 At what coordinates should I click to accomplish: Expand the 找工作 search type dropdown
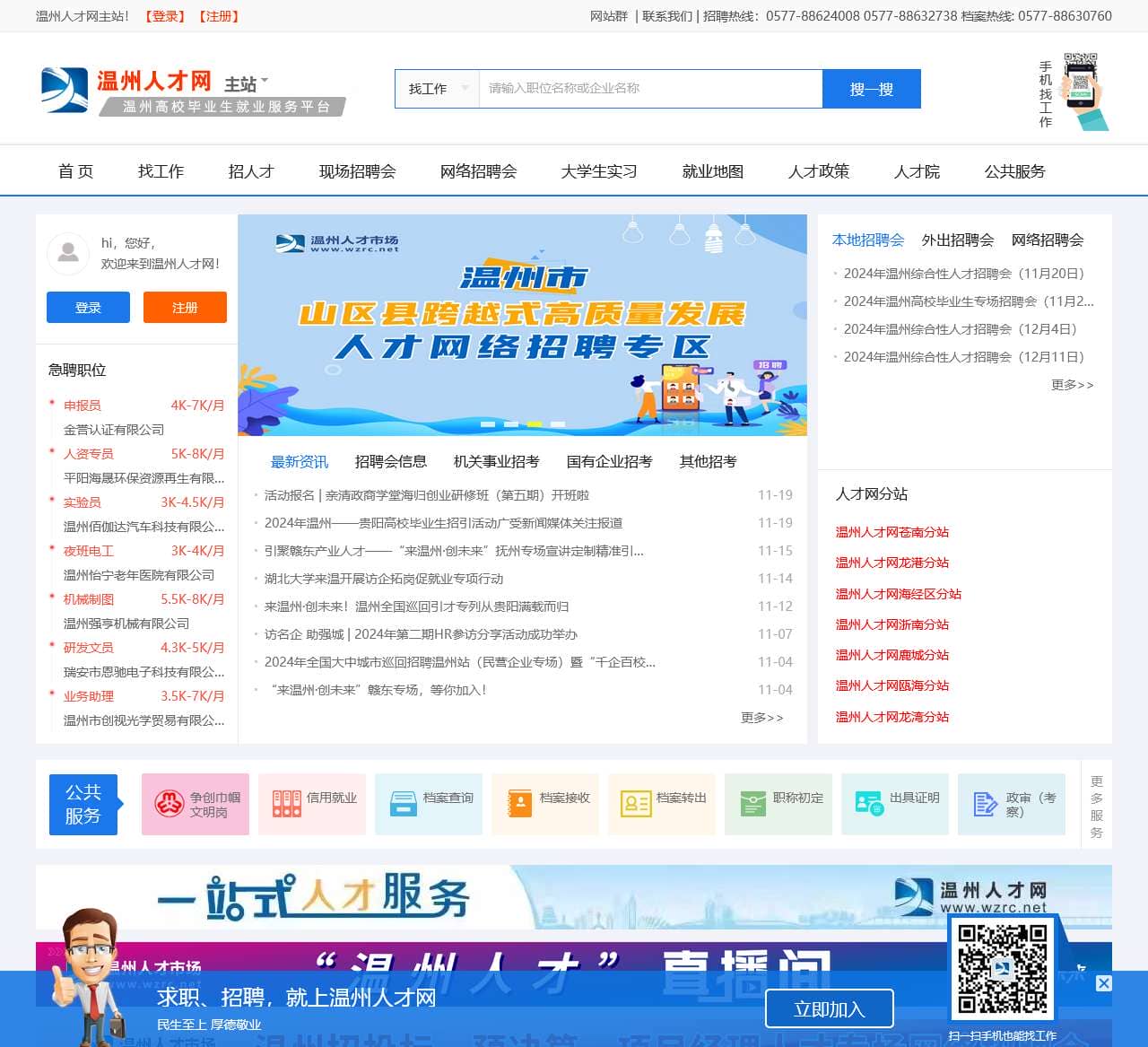tap(438, 89)
